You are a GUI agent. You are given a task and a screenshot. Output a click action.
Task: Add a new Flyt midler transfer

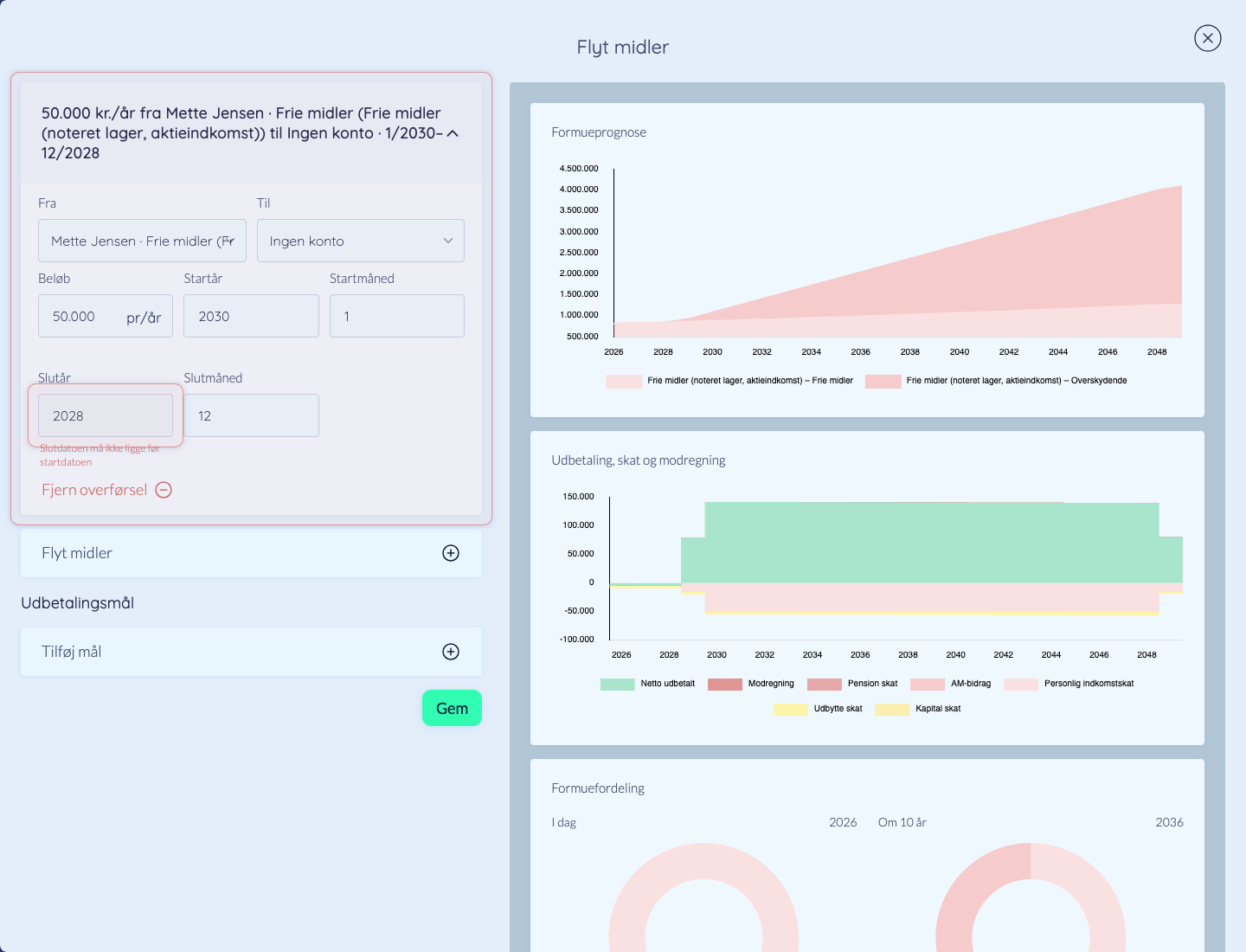(x=251, y=553)
